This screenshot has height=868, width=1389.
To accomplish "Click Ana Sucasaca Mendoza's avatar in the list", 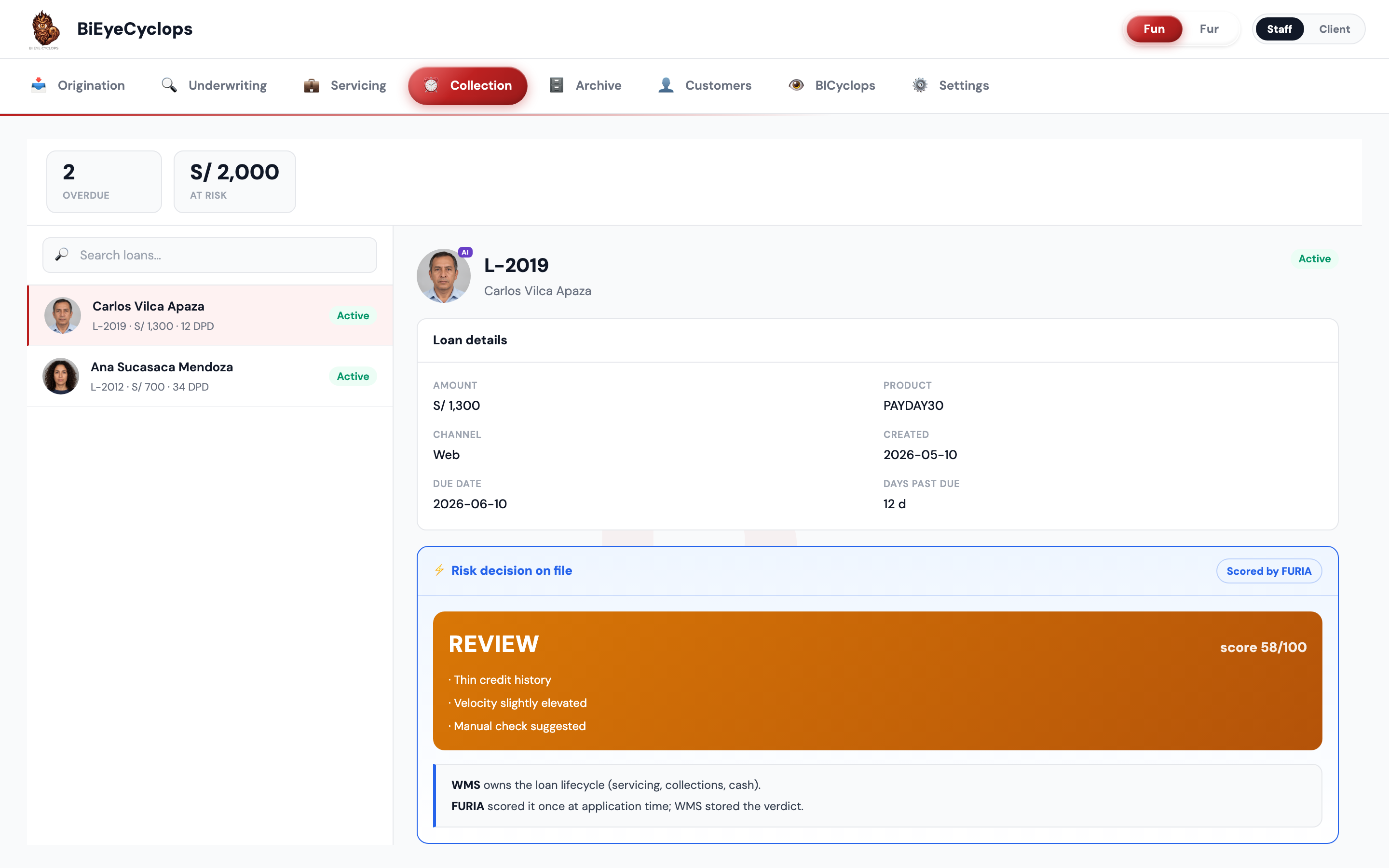I will coord(61,376).
